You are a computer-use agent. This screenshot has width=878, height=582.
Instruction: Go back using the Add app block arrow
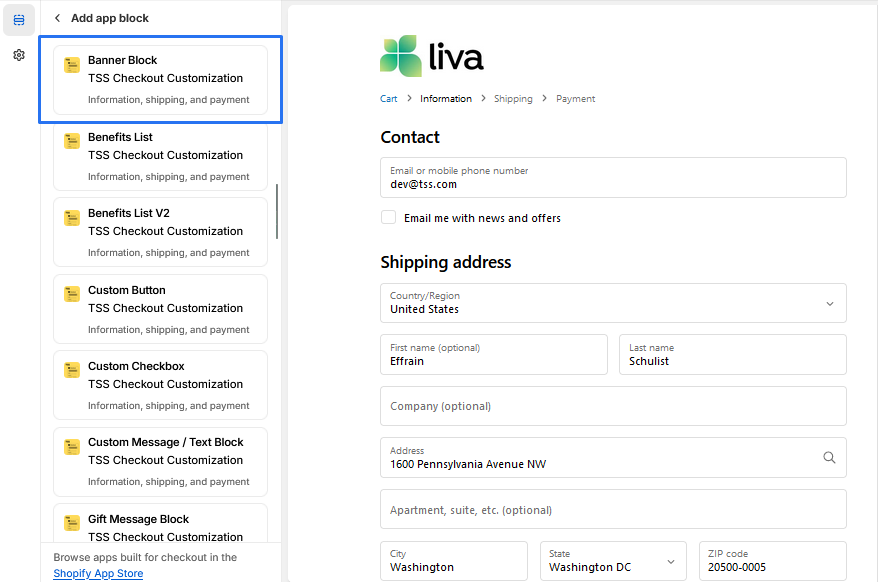[x=57, y=18]
